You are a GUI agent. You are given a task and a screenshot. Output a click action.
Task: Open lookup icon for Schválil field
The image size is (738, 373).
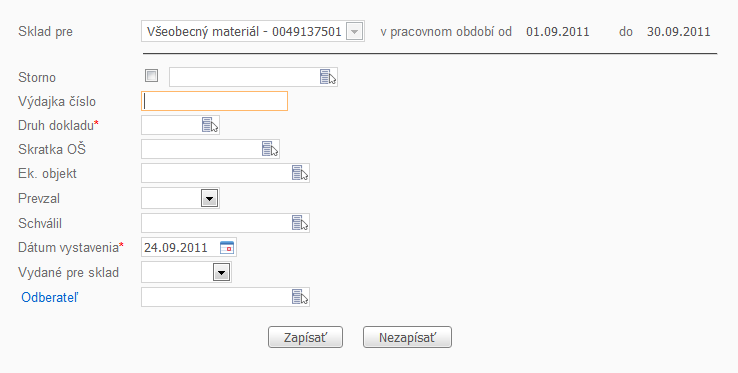(300, 223)
